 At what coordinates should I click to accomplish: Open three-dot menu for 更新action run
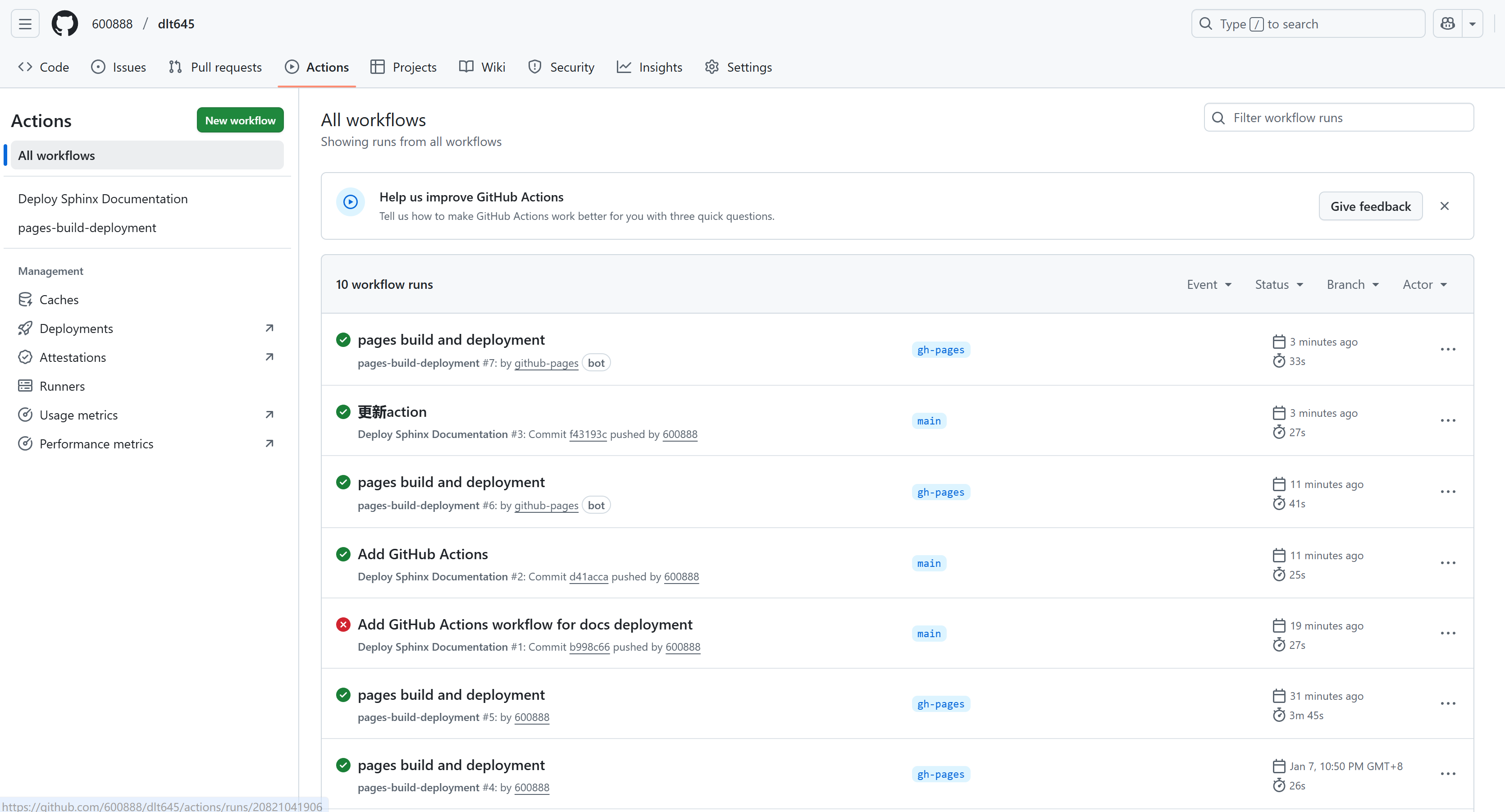click(1447, 420)
